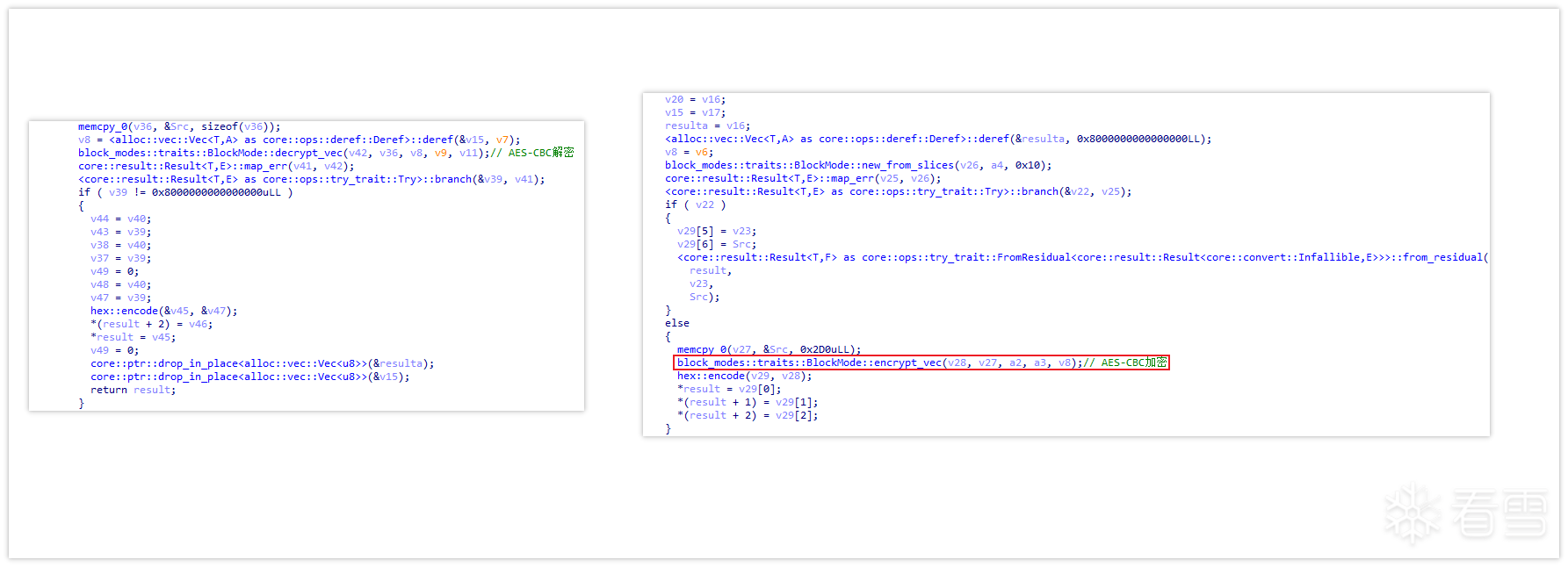Click the drop_in_place(&resulta) line
This screenshot has width=1568, height=567.
[262, 363]
